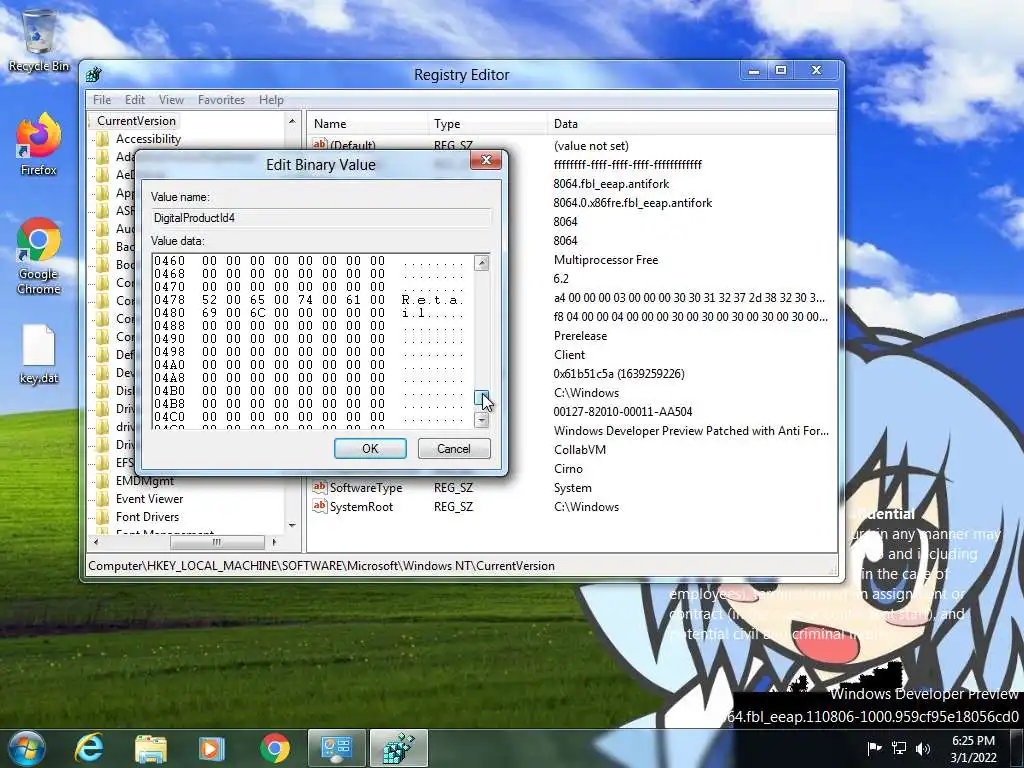Select CurrentVersion key in tree
The width and height of the screenshot is (1024, 768).
[x=136, y=121]
